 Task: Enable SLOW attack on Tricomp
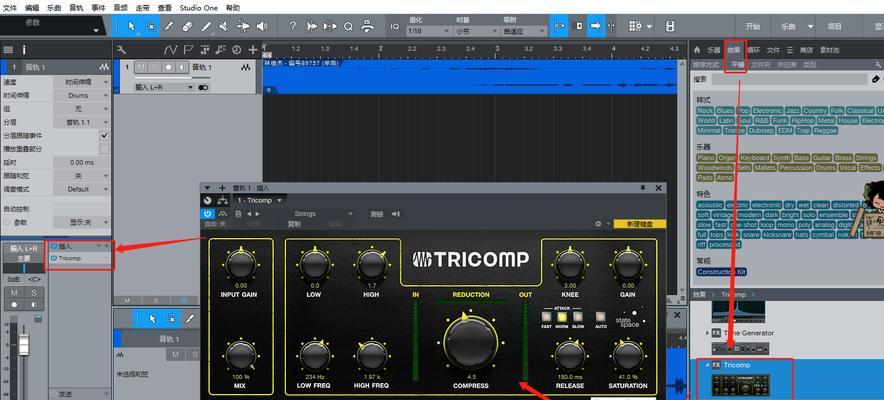[x=578, y=316]
